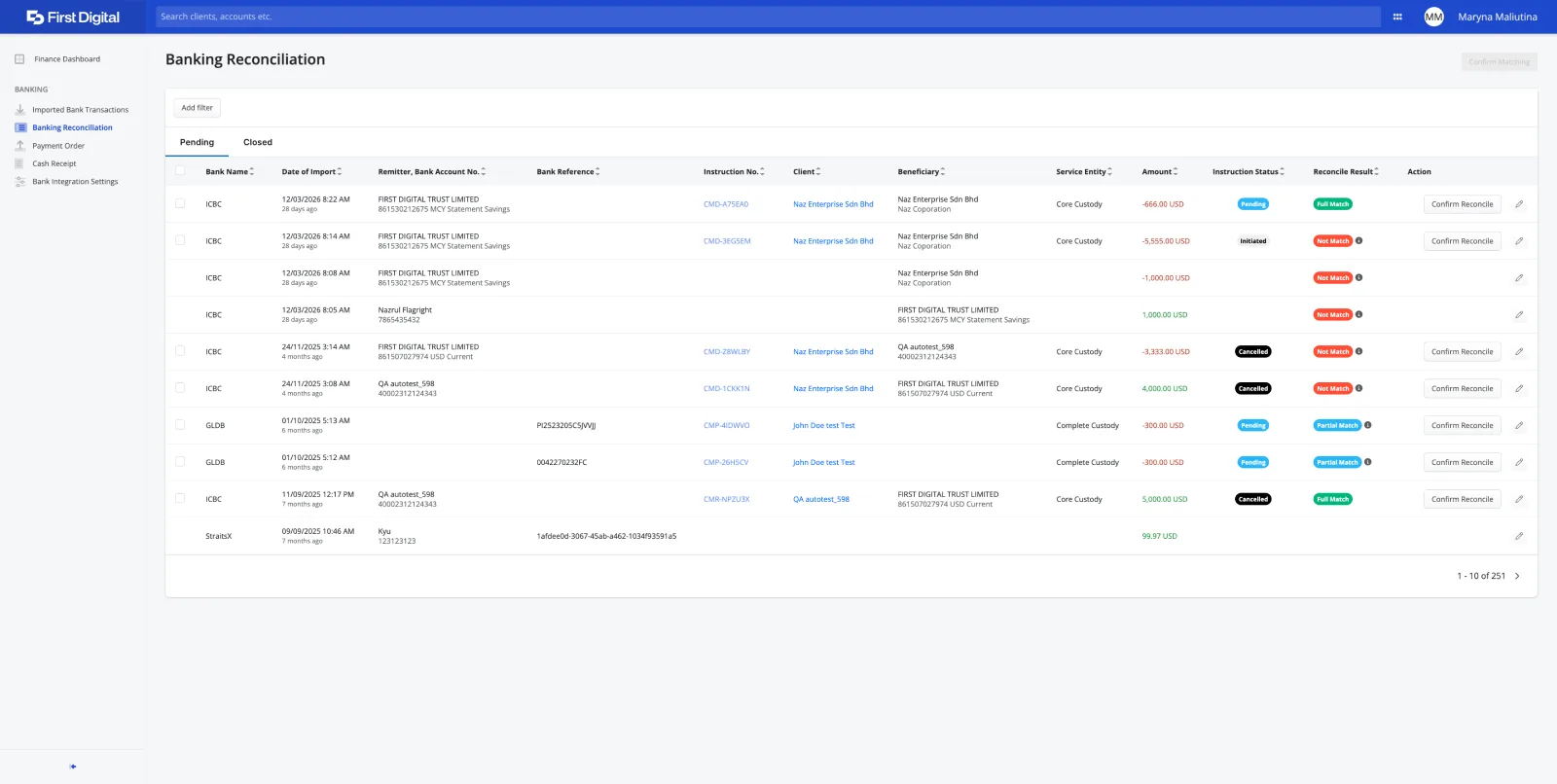Sort table by Beneficiary column
The height and width of the screenshot is (784, 1557).
(922, 172)
